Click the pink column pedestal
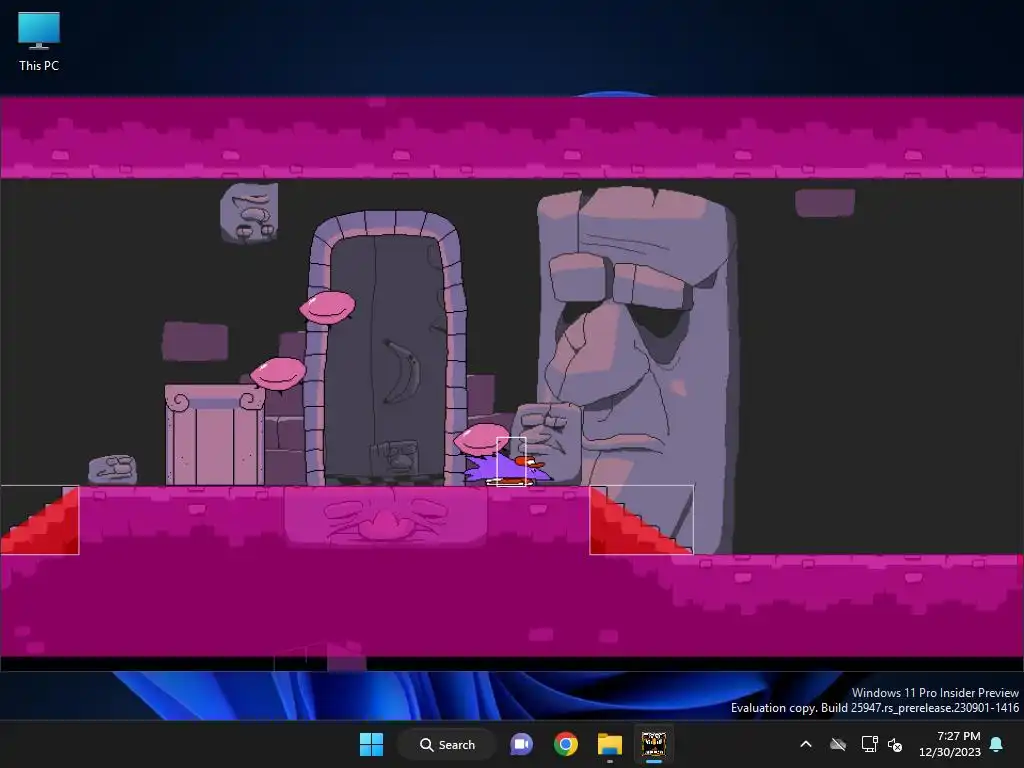 (215, 435)
